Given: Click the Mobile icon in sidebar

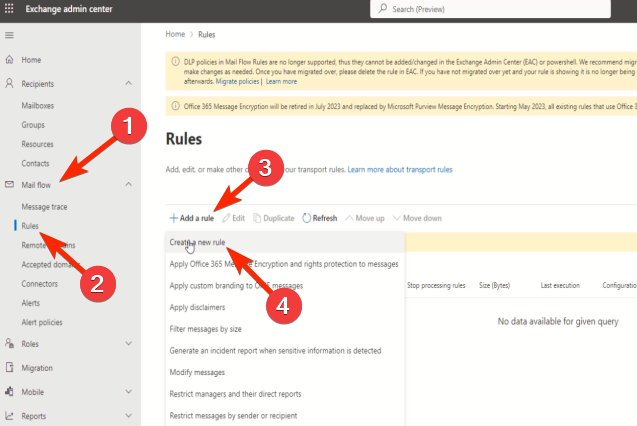Looking at the screenshot, I should point(9,391).
